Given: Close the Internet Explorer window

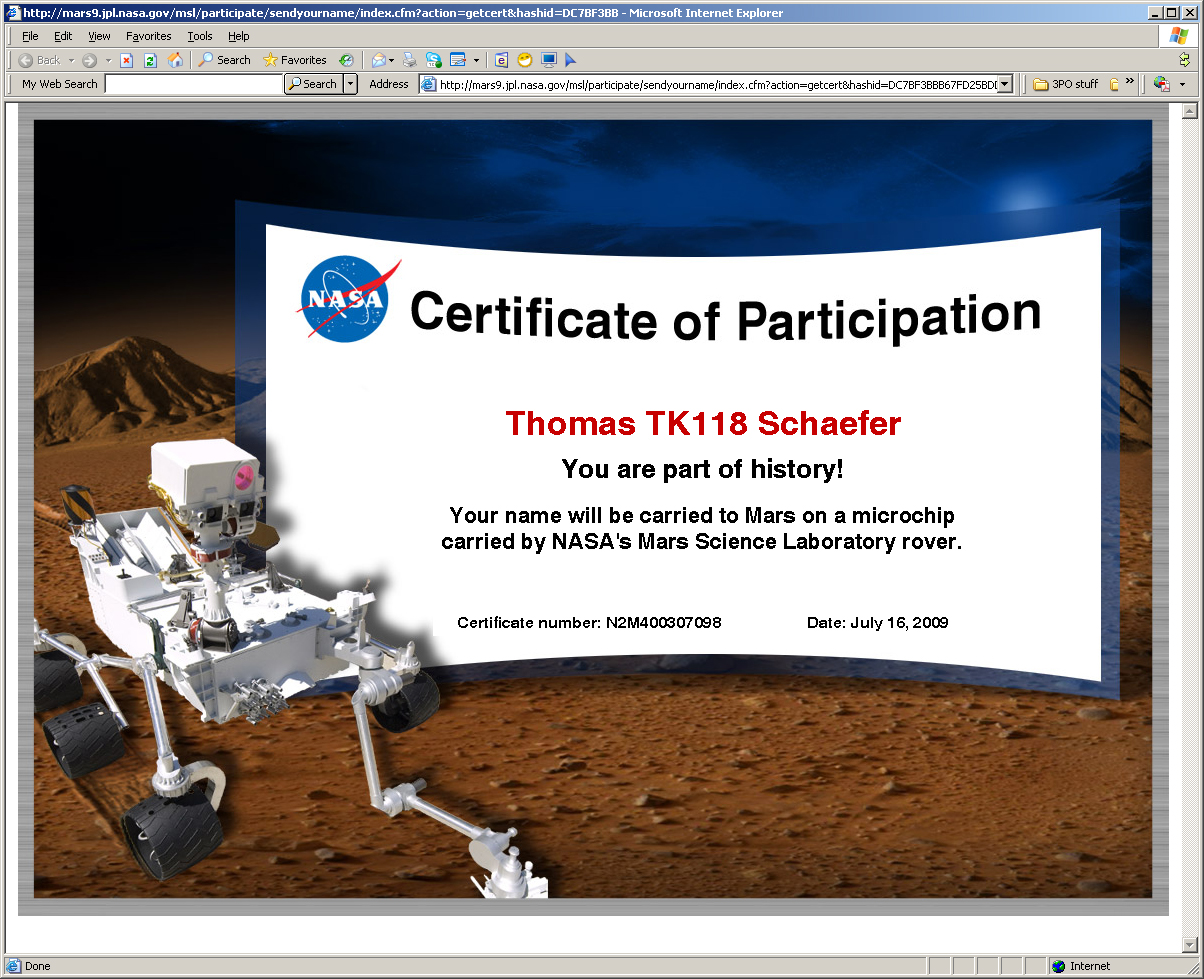Looking at the screenshot, I should tap(1189, 13).
